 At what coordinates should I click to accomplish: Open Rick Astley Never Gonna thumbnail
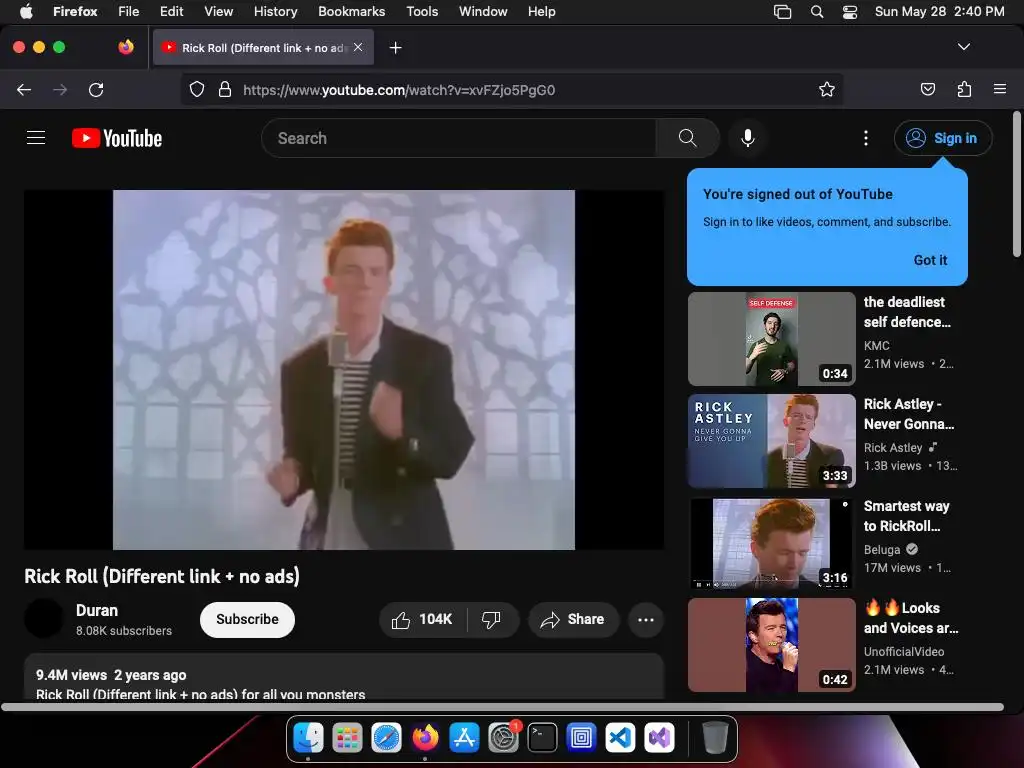tap(771, 441)
